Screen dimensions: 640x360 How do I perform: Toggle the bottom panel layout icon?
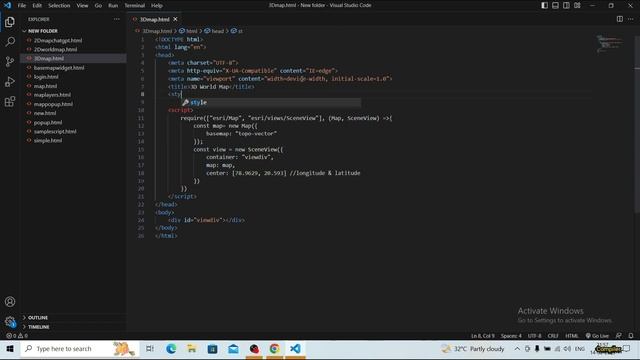click(x=556, y=5)
